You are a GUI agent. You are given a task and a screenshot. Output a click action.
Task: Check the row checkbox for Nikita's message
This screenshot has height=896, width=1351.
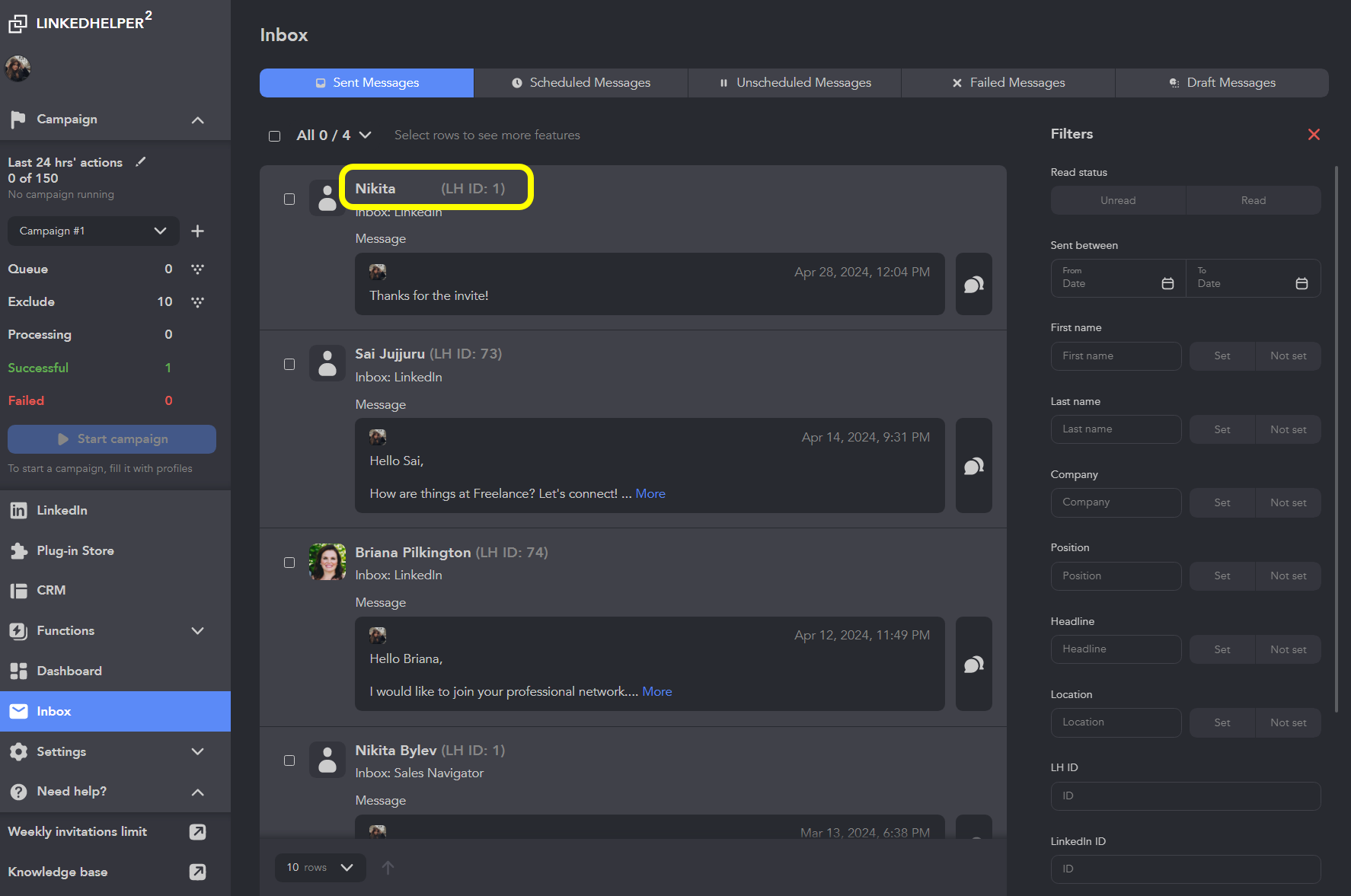[x=289, y=199]
